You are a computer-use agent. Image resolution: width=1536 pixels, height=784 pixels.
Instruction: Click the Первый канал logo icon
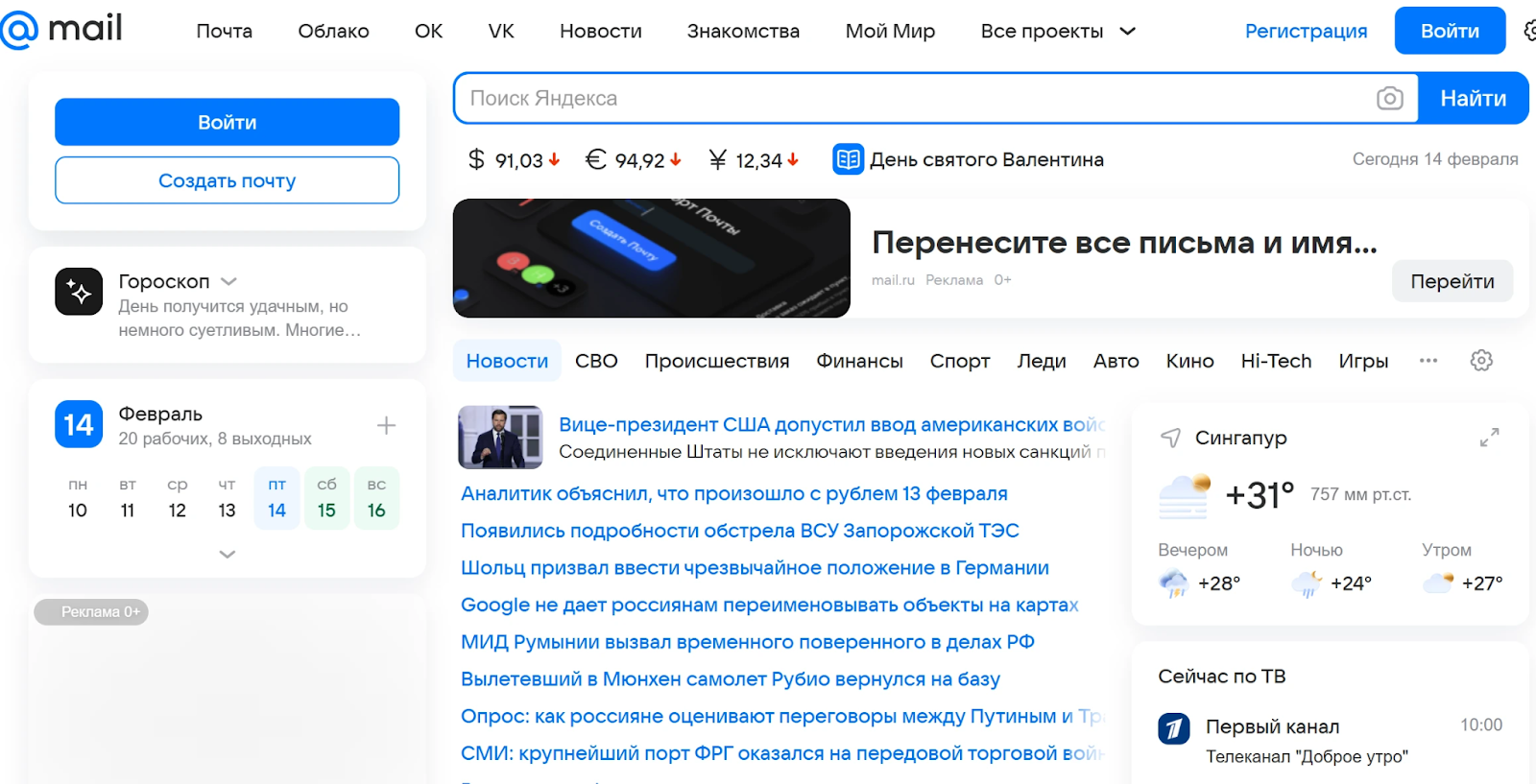click(x=1174, y=729)
